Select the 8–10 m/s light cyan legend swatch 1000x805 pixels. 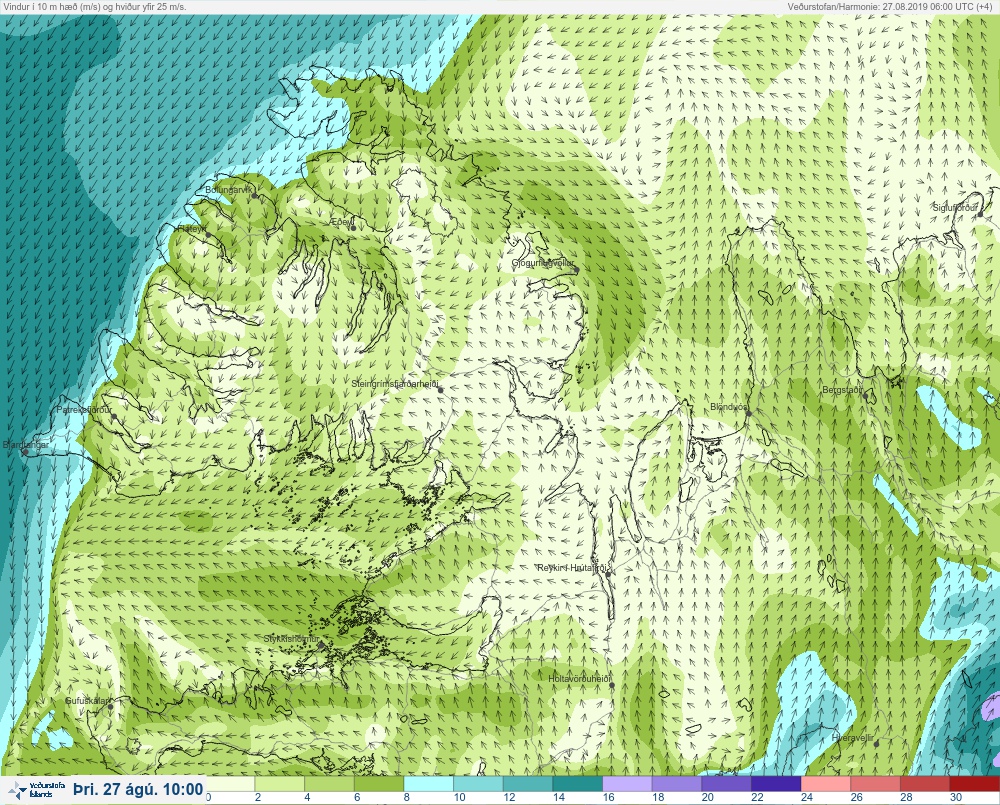[x=429, y=783]
